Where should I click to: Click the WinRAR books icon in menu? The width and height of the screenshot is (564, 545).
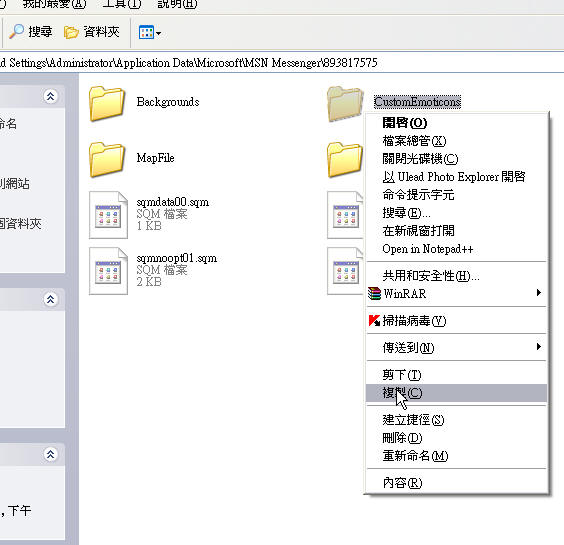374,293
